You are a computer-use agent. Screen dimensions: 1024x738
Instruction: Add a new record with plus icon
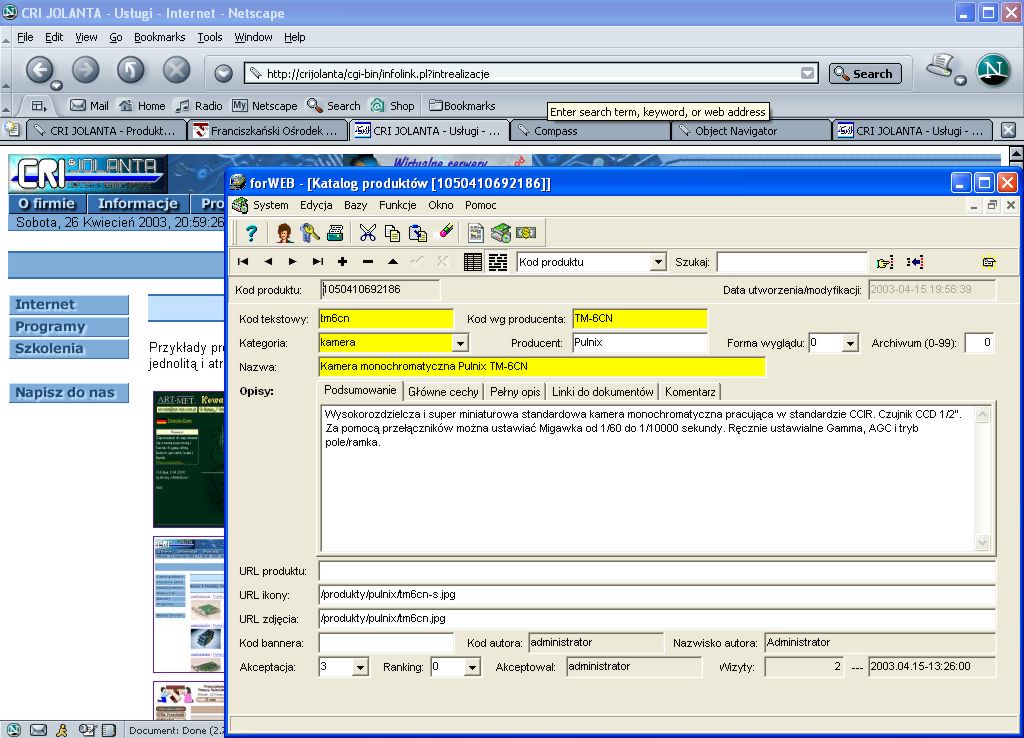342,262
